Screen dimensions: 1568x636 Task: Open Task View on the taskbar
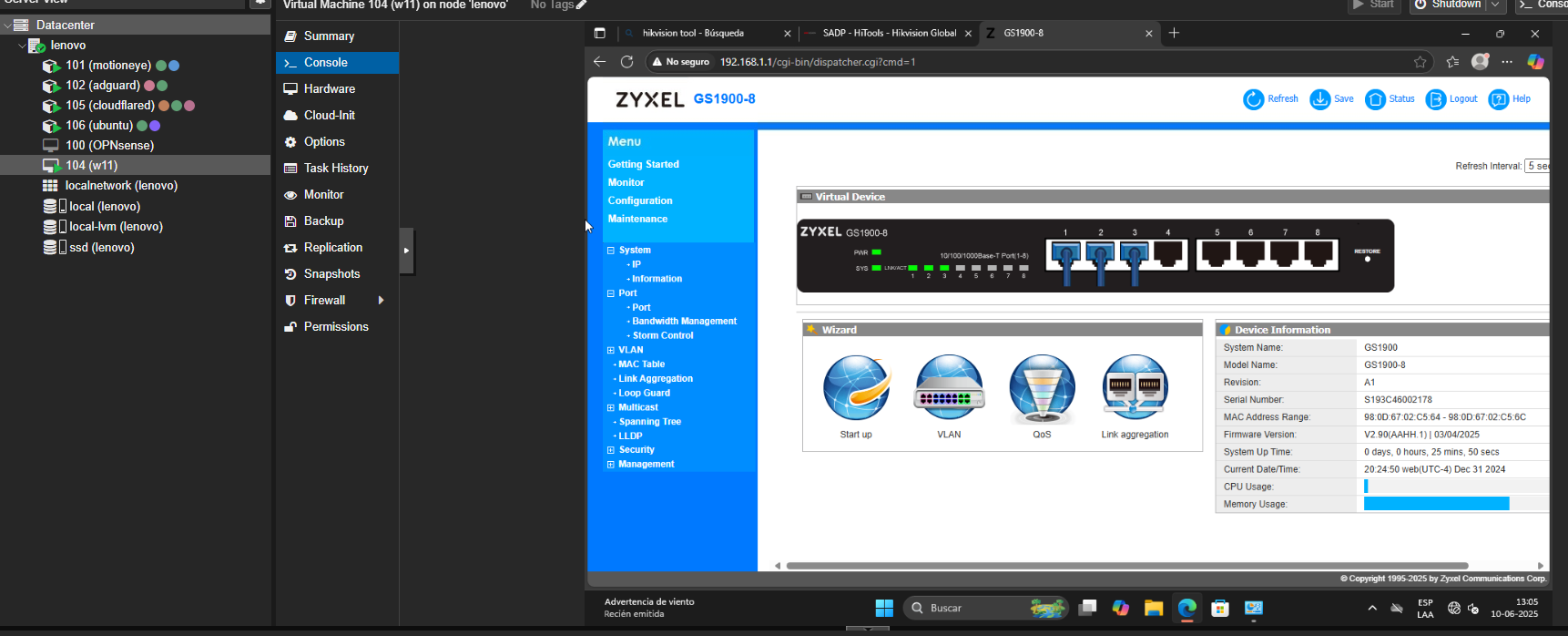click(1087, 608)
